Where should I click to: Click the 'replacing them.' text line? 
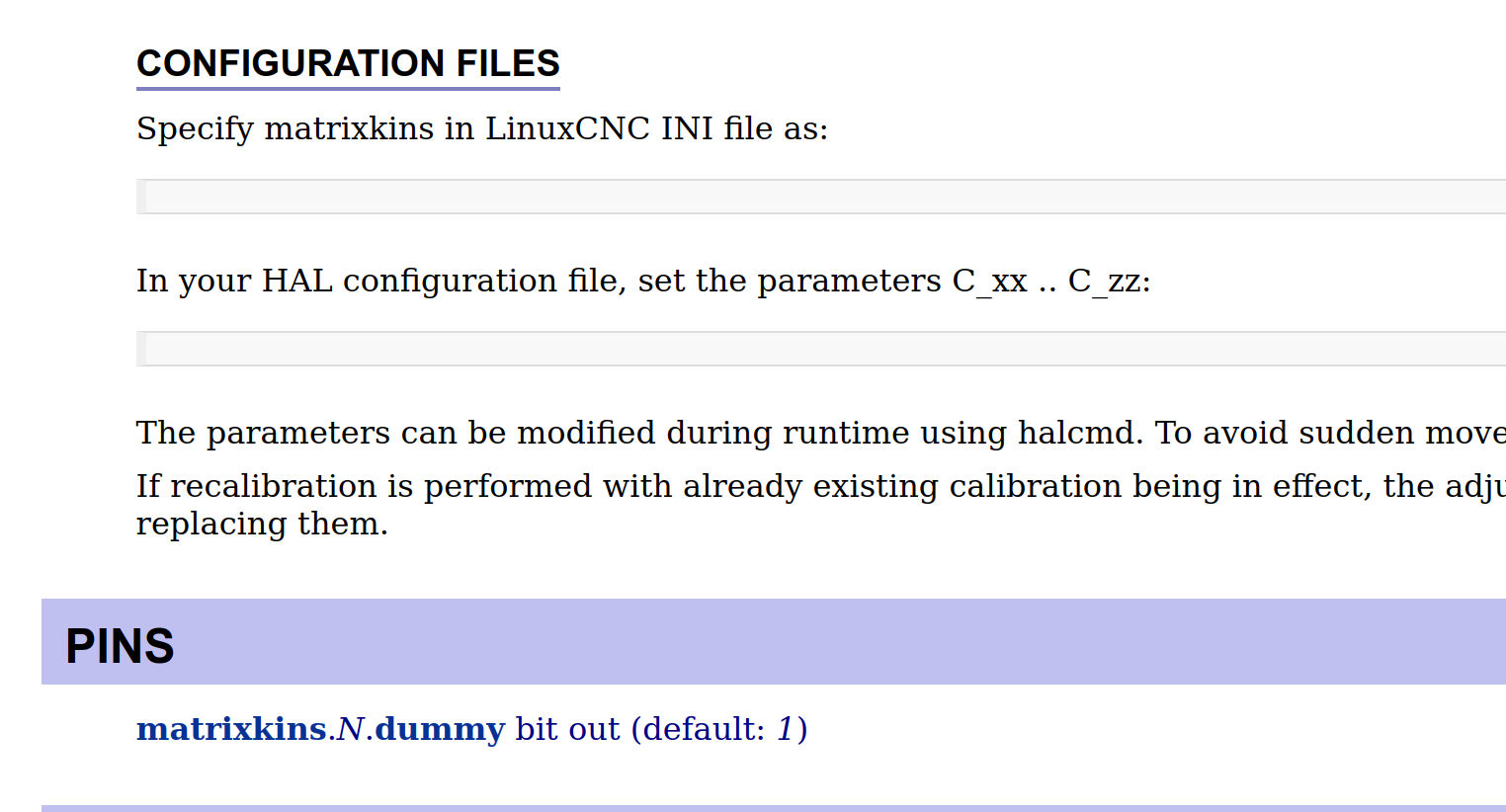[262, 524]
